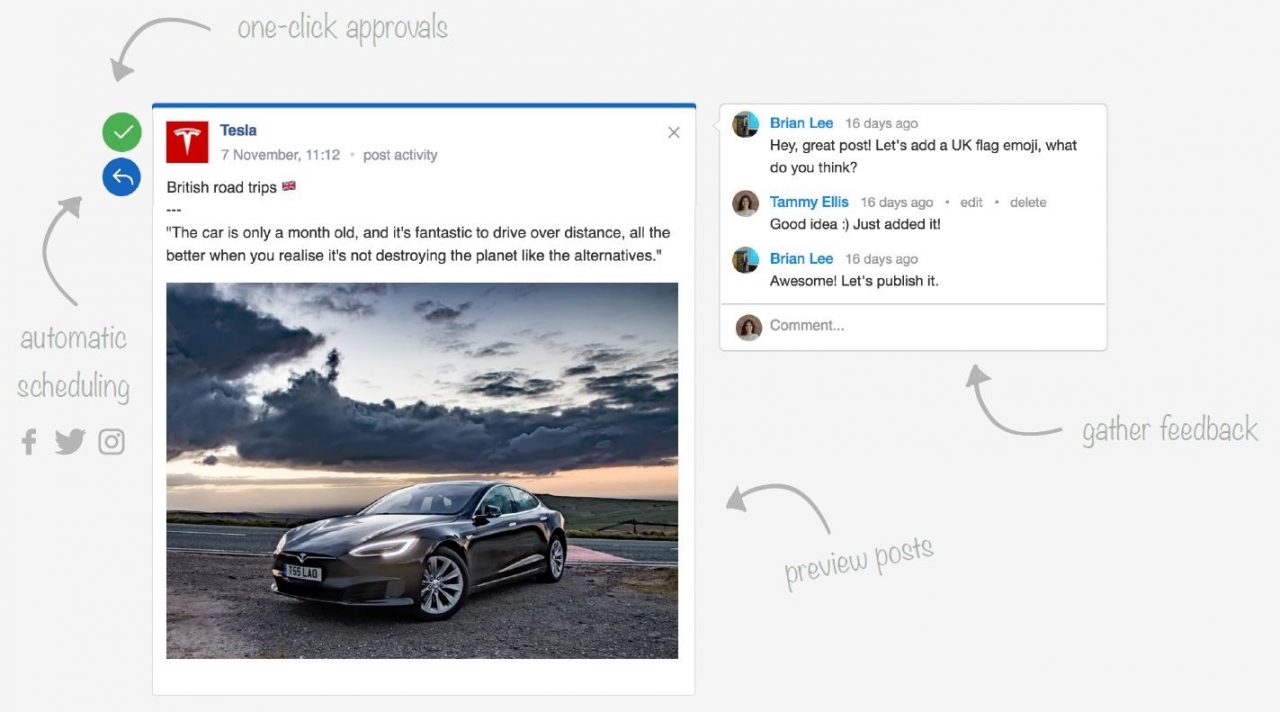Close the Tesla post preview
The width and height of the screenshot is (1280, 712).
[674, 133]
